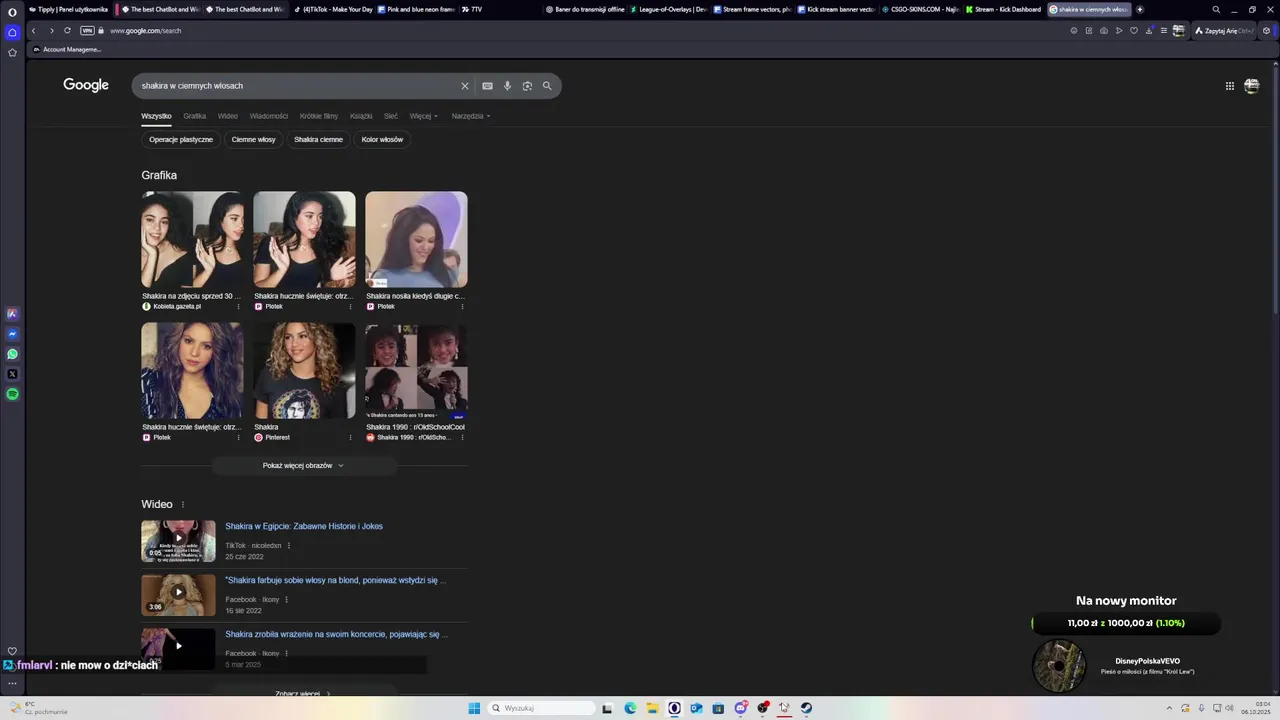Image resolution: width=1280 pixels, height=720 pixels.
Task: Open downloads from browser toolbar
Action: pyautogui.click(x=1149, y=31)
